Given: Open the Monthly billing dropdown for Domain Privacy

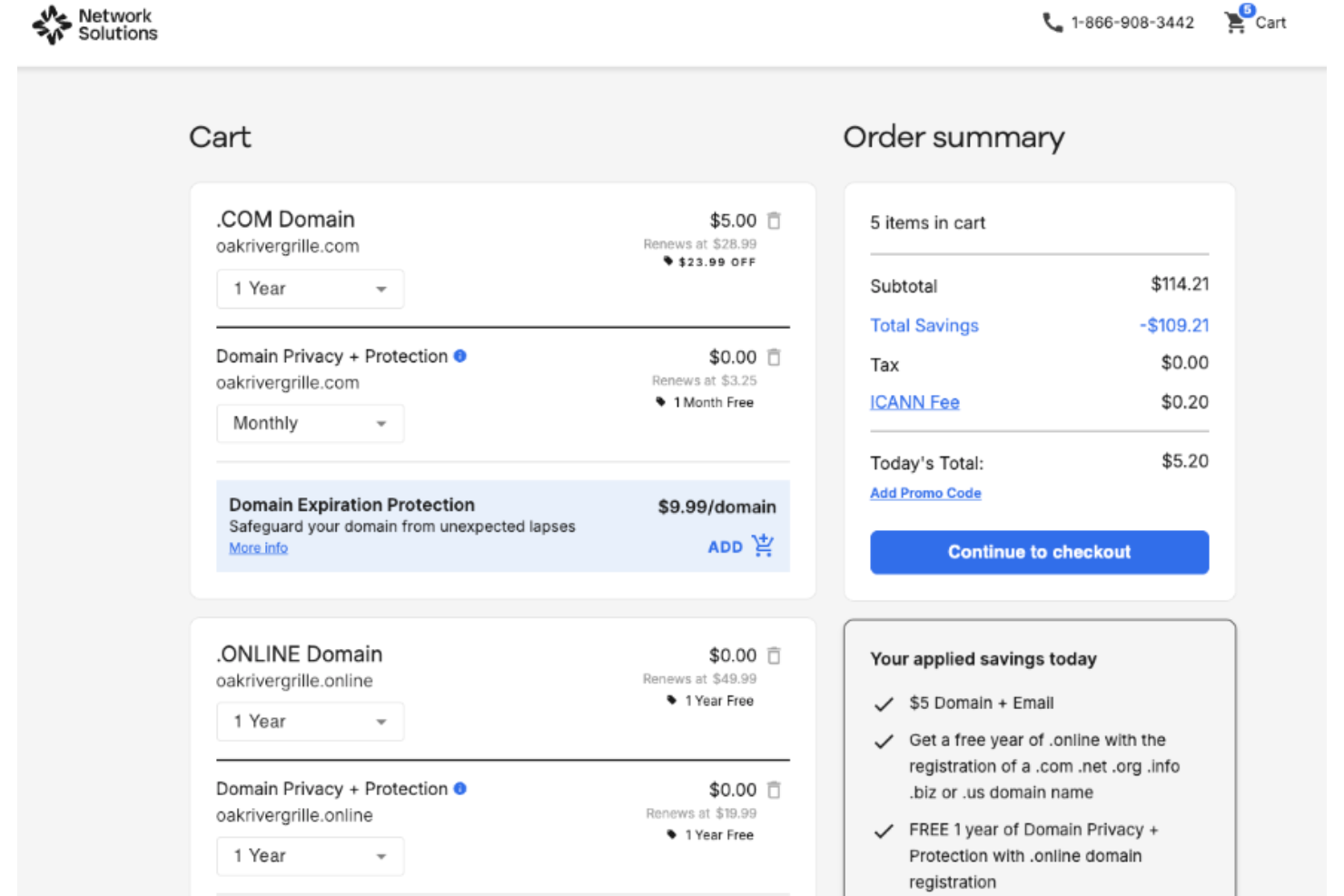Looking at the screenshot, I should pos(310,423).
